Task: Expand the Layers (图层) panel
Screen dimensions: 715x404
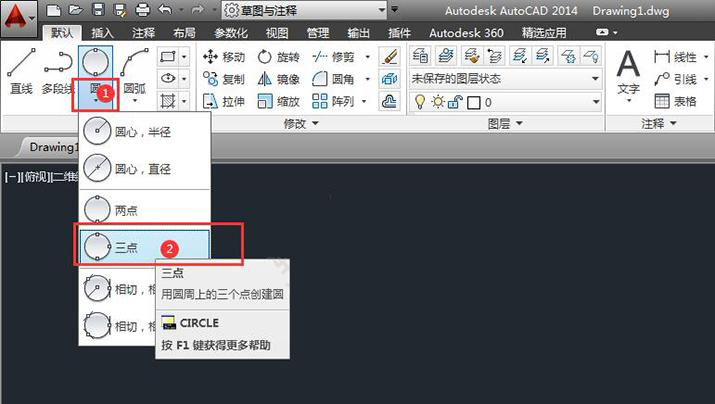Action: pos(505,124)
